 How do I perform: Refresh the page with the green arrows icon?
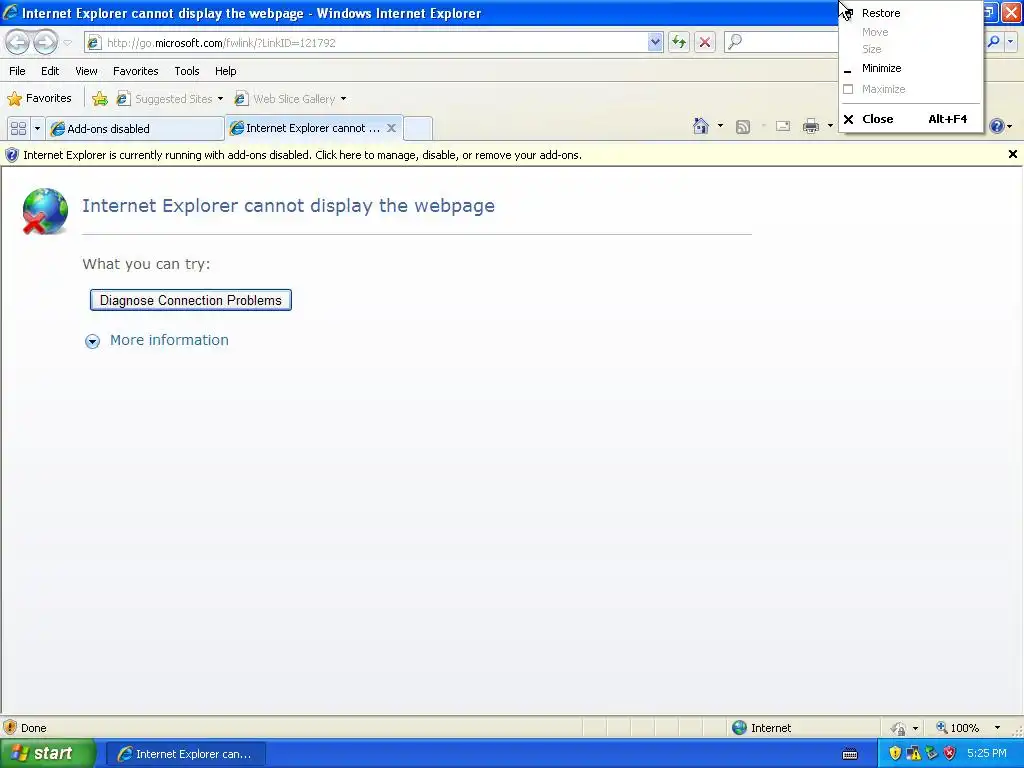coord(679,42)
